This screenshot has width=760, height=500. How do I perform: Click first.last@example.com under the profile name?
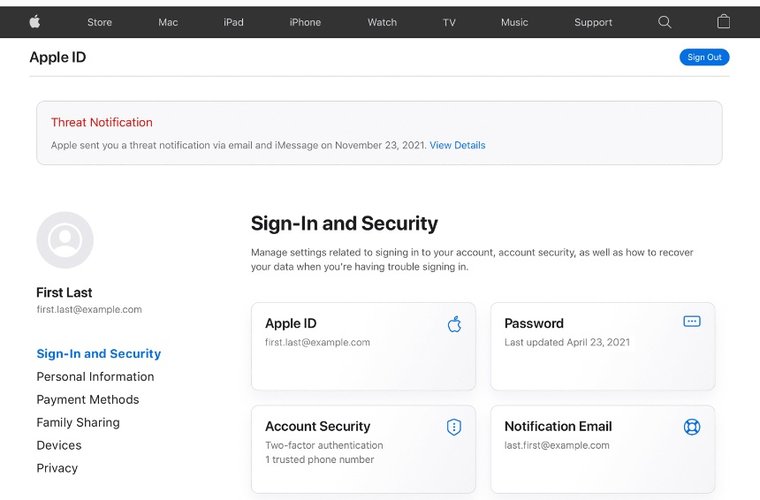coord(89,309)
